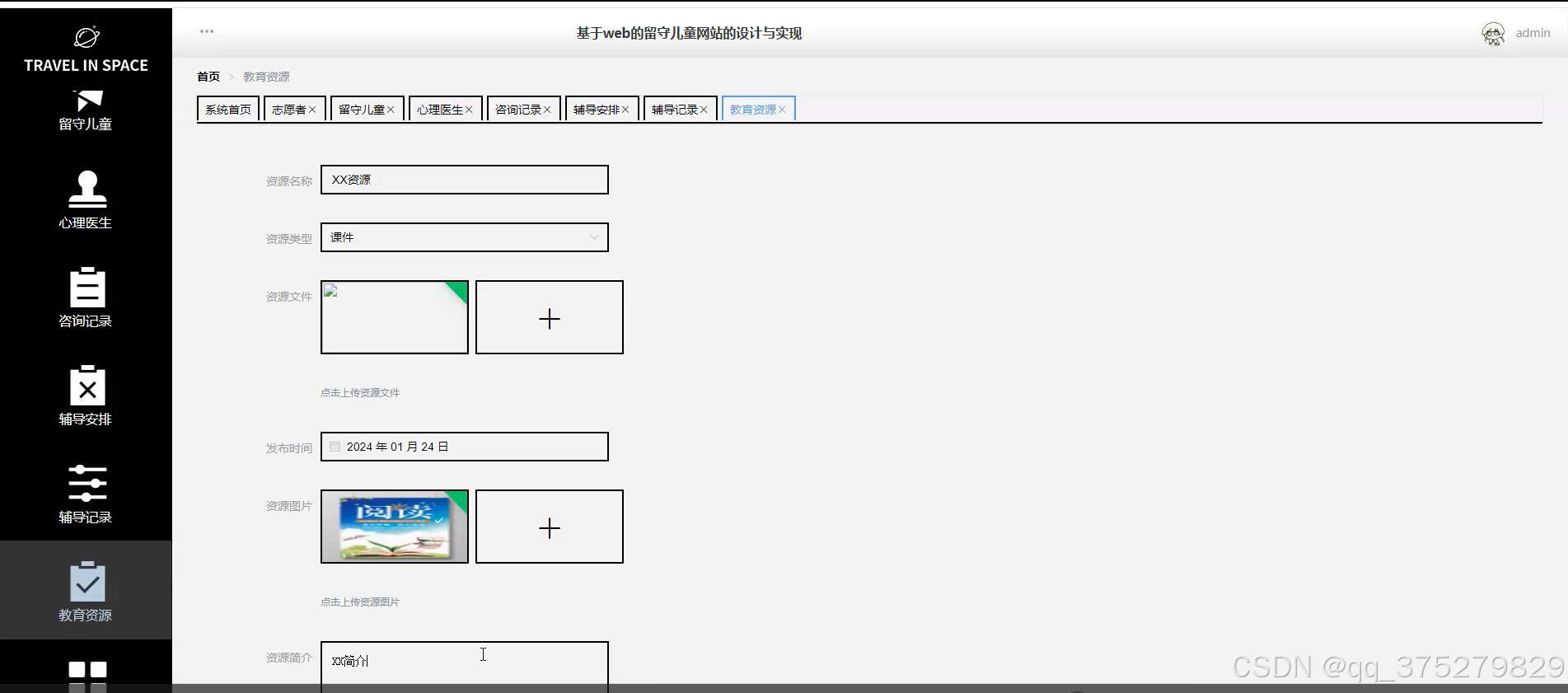
Task: Click plus box to add resource file
Action: pyautogui.click(x=550, y=317)
